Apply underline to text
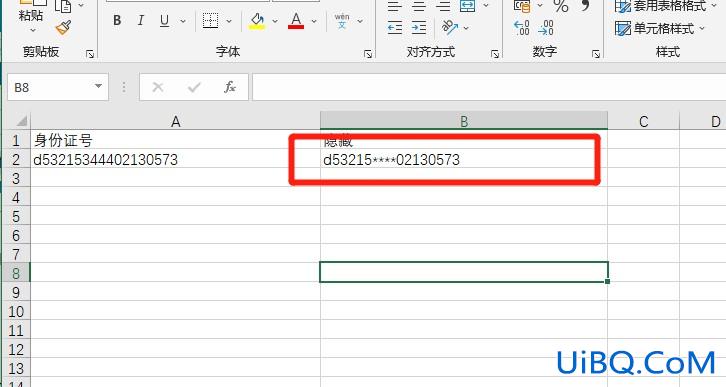 point(164,20)
